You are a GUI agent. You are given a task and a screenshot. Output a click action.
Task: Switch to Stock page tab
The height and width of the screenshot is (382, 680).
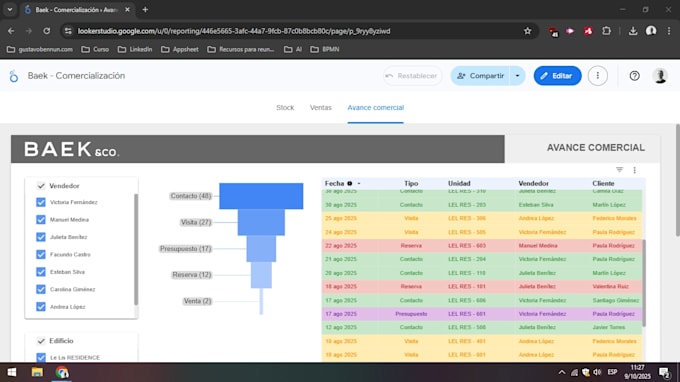coord(285,108)
